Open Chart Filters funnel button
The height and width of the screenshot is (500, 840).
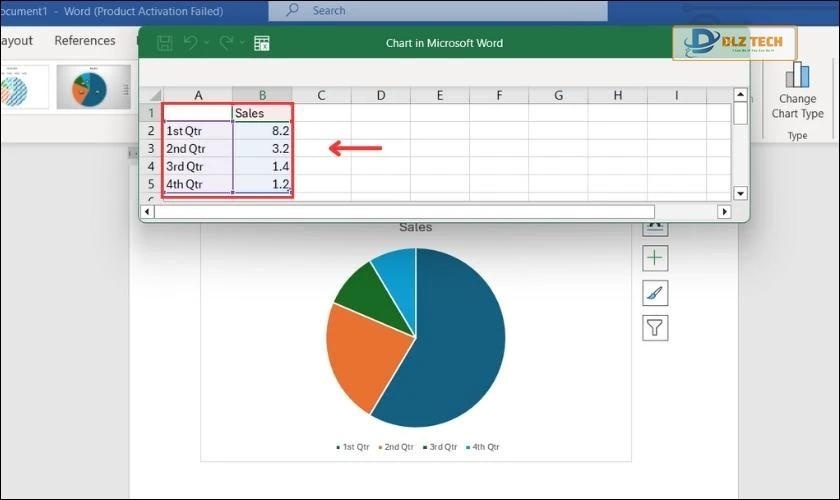pos(655,328)
